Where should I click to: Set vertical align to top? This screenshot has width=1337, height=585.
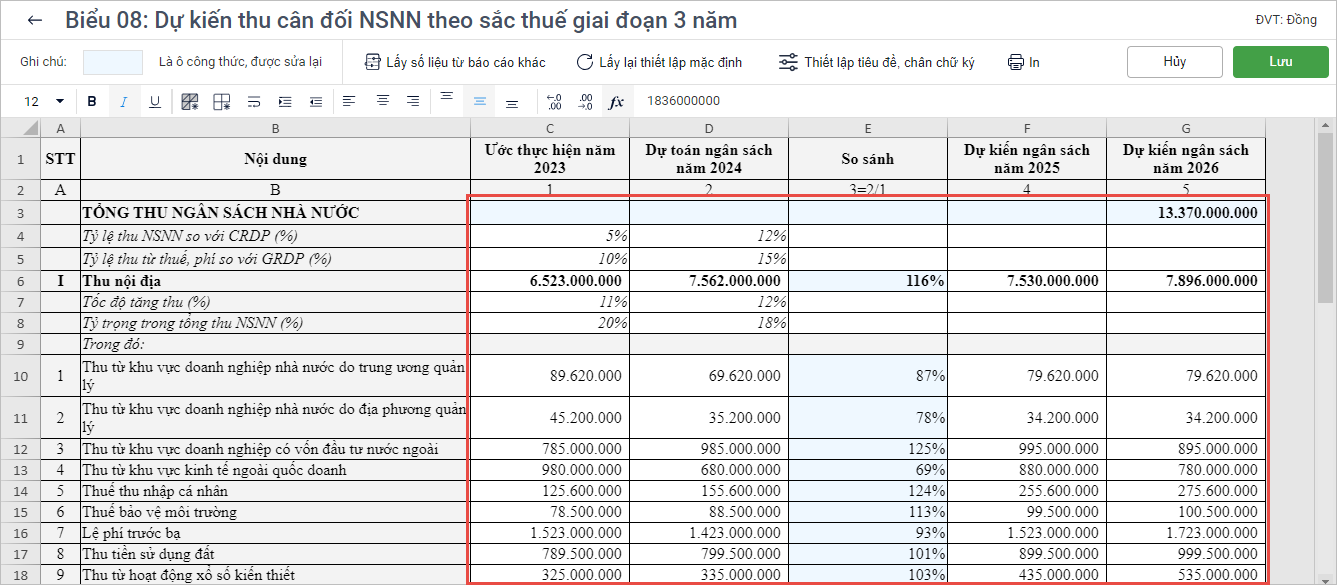coord(447,99)
